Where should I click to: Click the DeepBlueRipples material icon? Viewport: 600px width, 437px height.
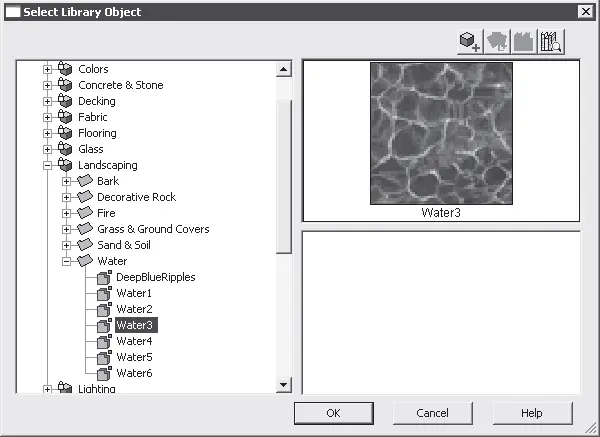tap(104, 277)
